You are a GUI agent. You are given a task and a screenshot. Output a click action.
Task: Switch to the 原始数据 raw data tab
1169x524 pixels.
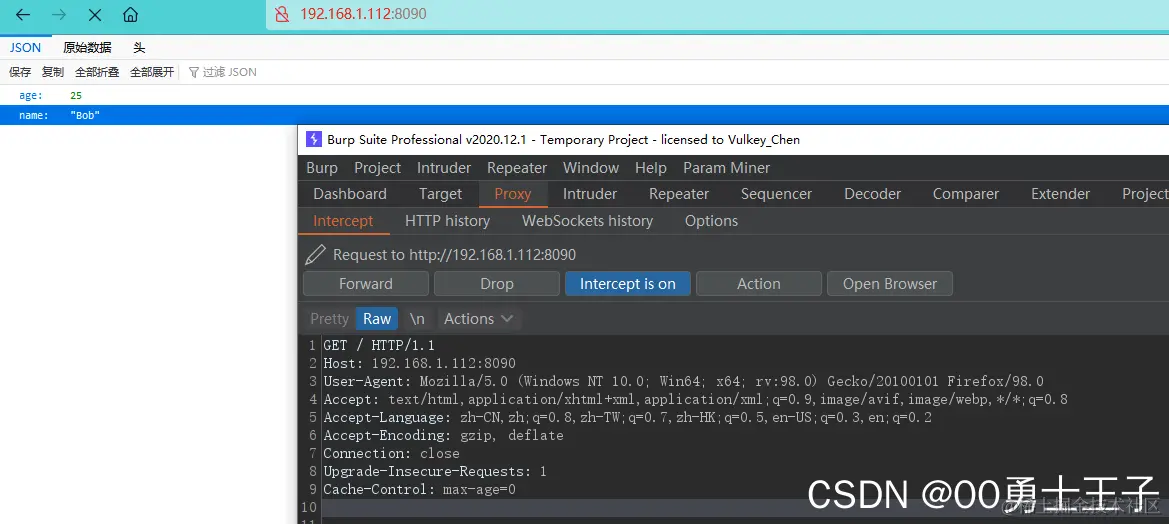tap(87, 48)
